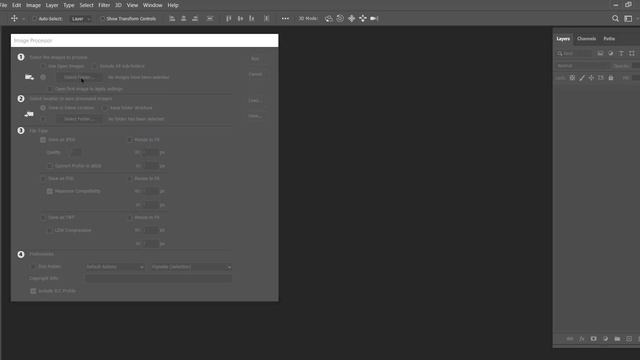The image size is (640, 360).
Task: Open the Edit menu
Action: [x=16, y=5]
